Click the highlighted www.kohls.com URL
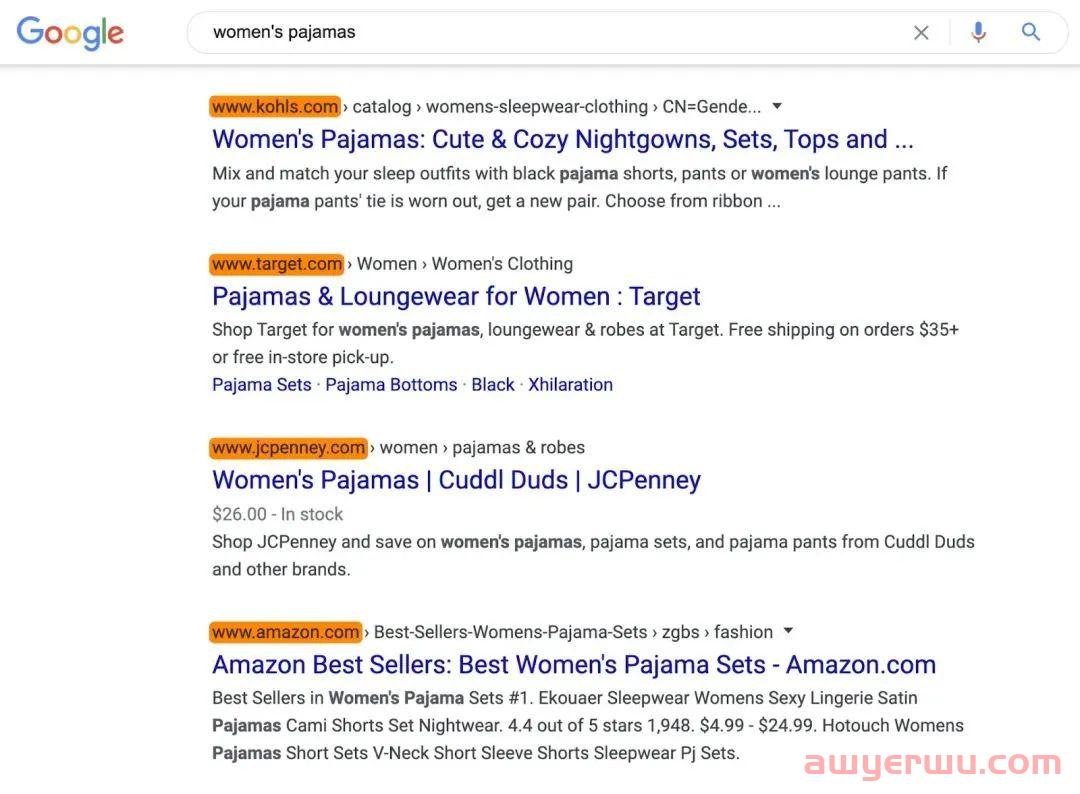The width and height of the screenshot is (1080, 794). (275, 107)
